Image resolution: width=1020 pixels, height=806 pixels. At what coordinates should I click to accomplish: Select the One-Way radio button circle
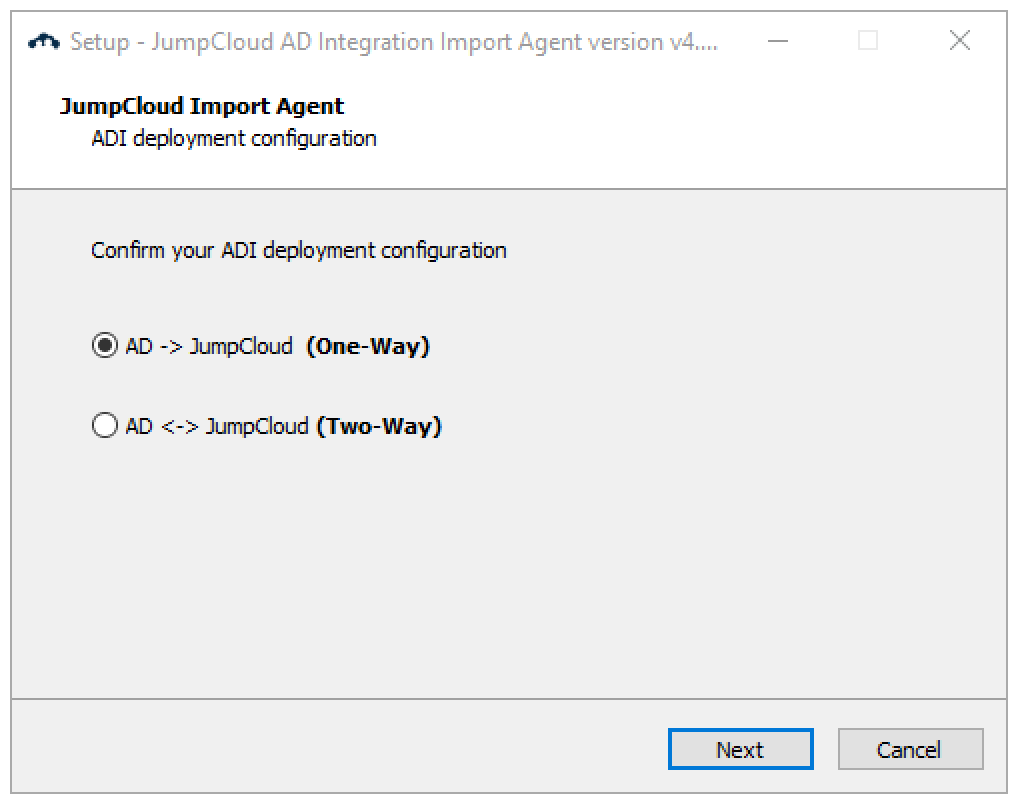tap(104, 347)
